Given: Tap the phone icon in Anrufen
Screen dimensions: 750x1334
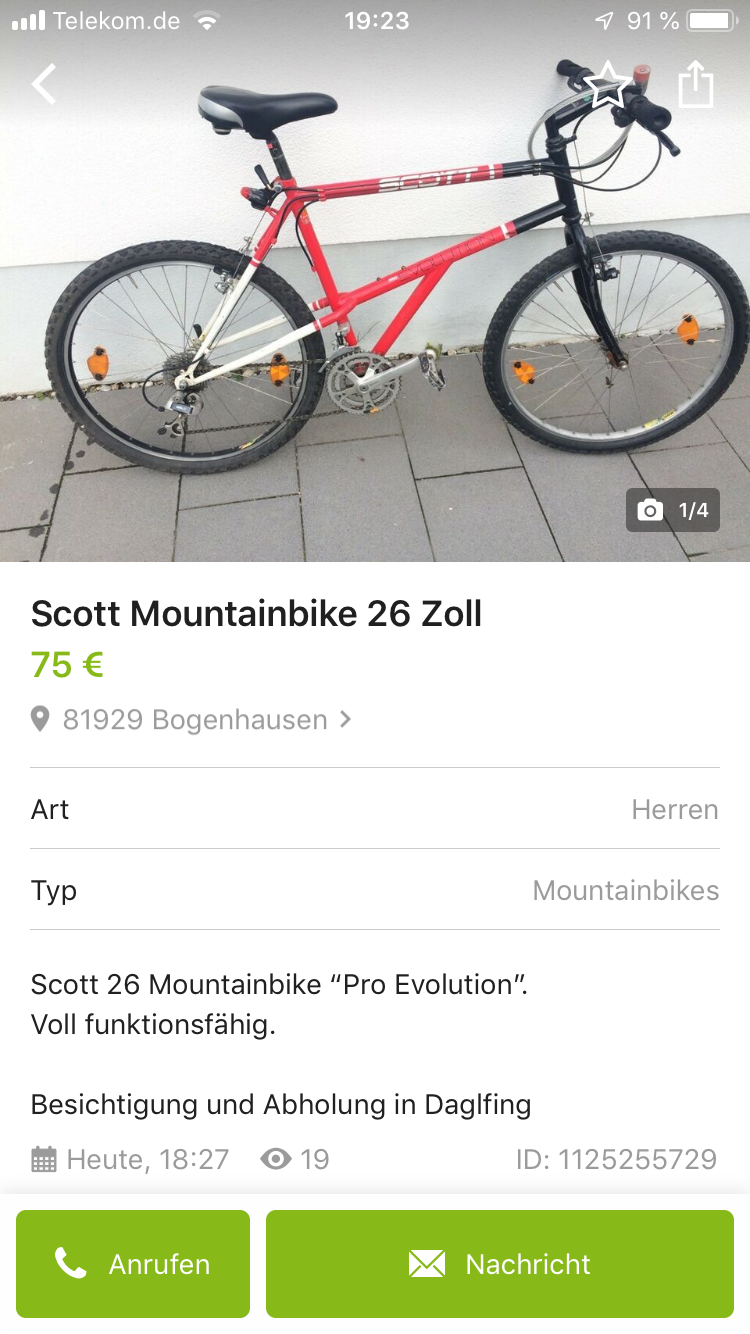Looking at the screenshot, I should (x=70, y=1264).
